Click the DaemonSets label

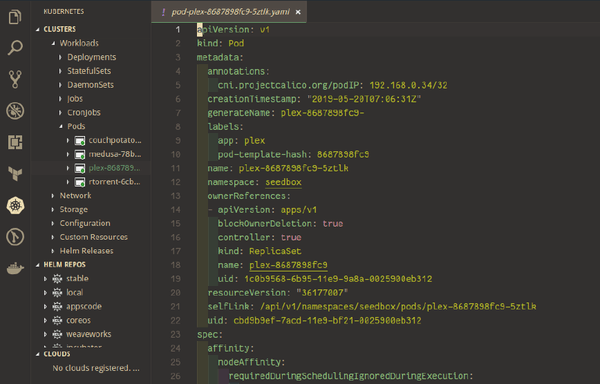click(x=91, y=85)
